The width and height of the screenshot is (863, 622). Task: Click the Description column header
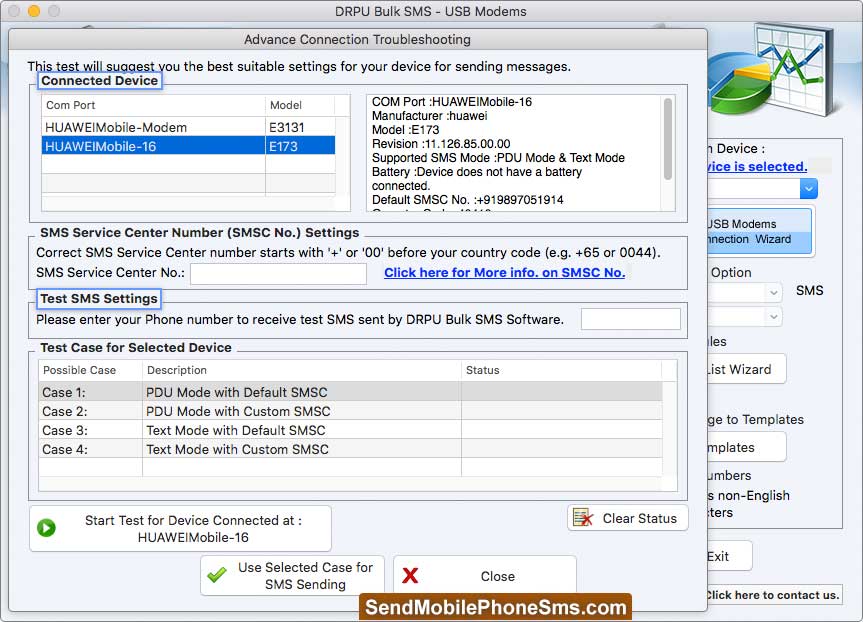pyautogui.click(x=302, y=370)
